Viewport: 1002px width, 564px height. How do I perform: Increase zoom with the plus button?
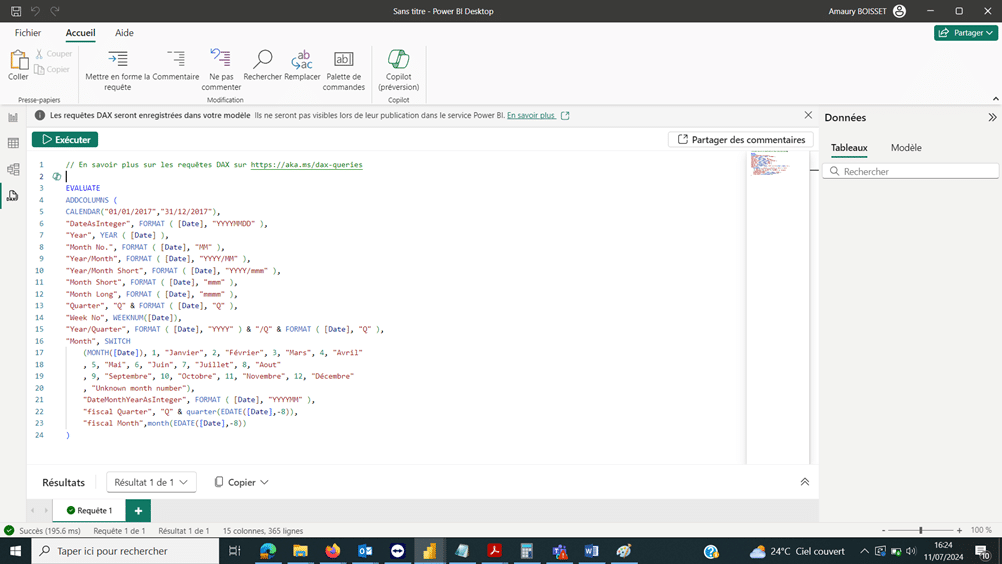(959, 530)
